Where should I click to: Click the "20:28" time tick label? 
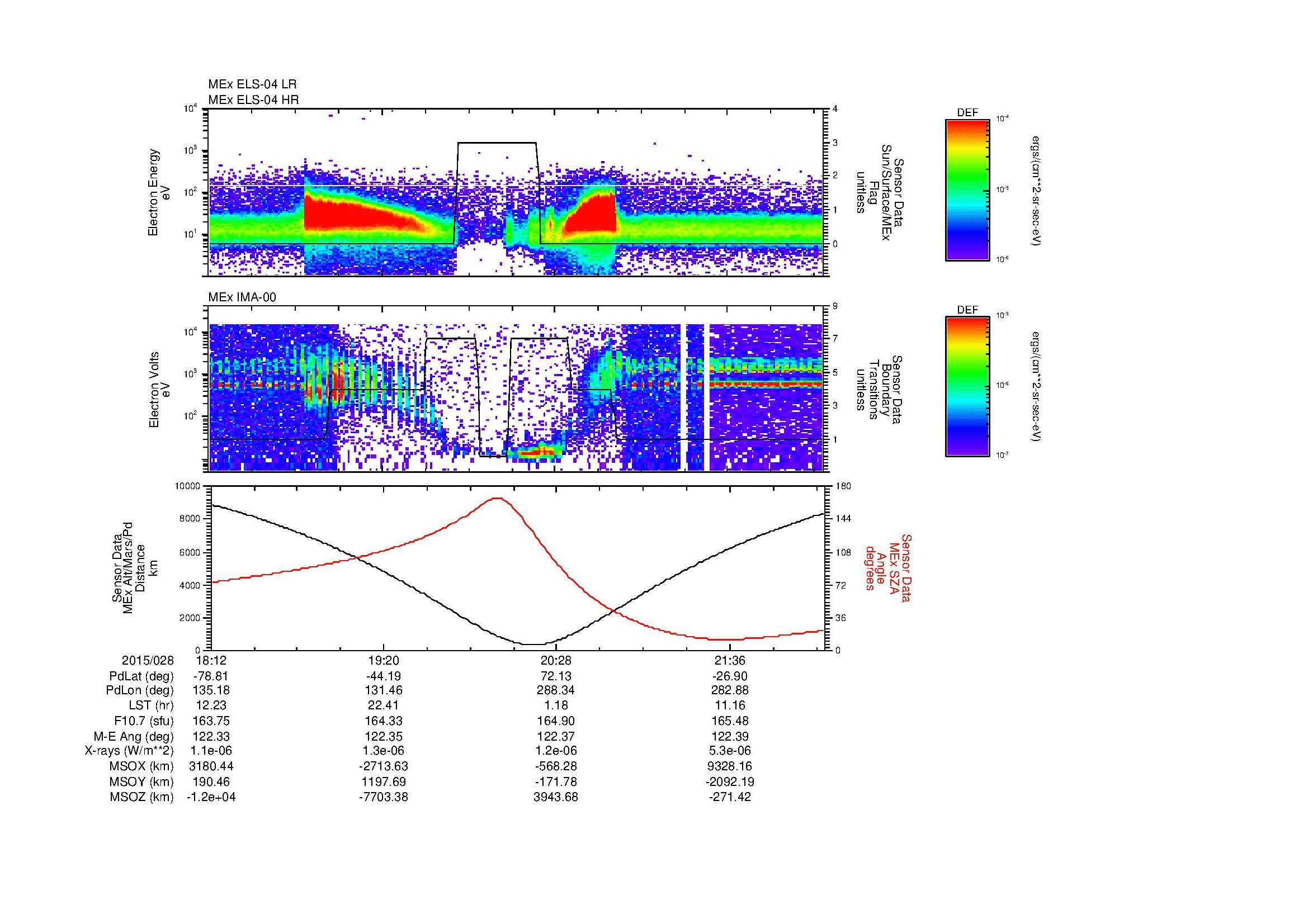(556, 661)
